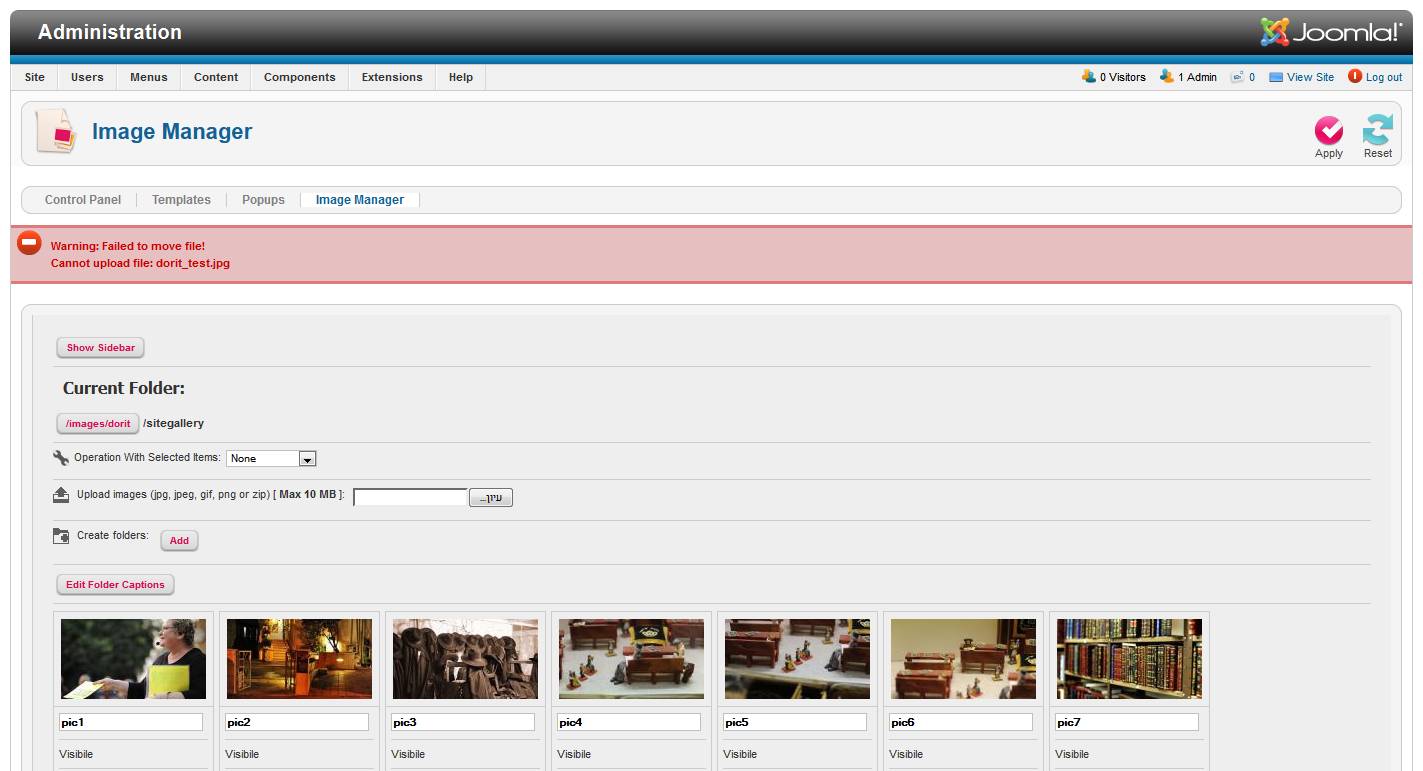Click the Reset arrows icon

pos(1377,130)
